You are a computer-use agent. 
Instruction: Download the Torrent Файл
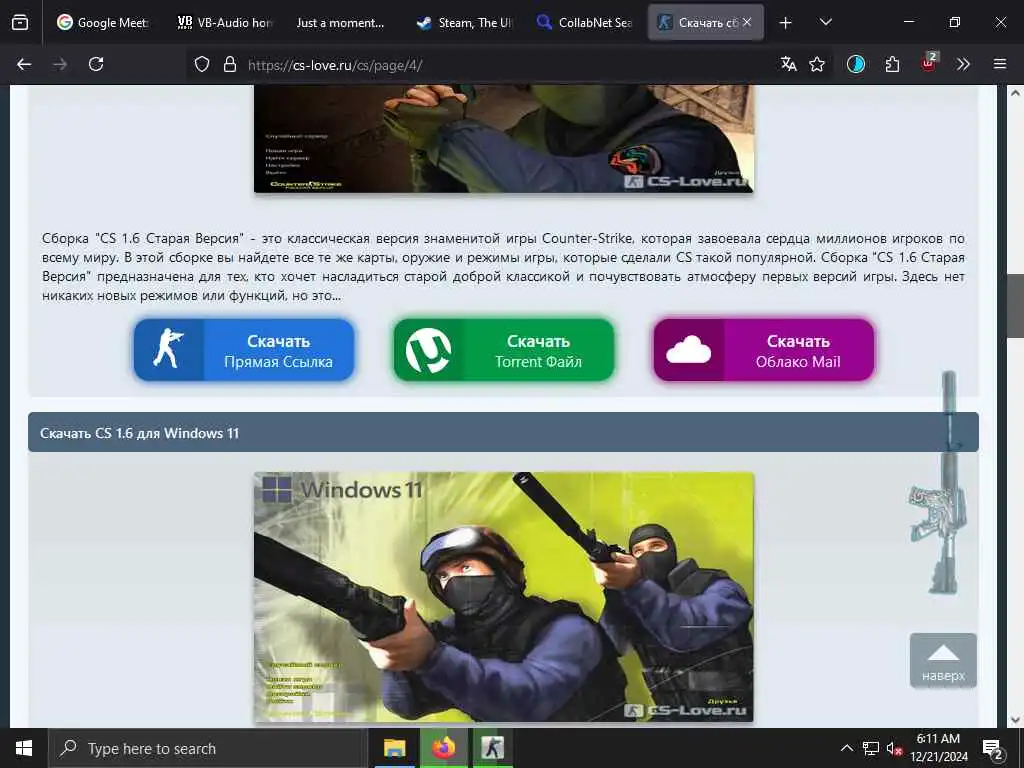click(x=504, y=351)
